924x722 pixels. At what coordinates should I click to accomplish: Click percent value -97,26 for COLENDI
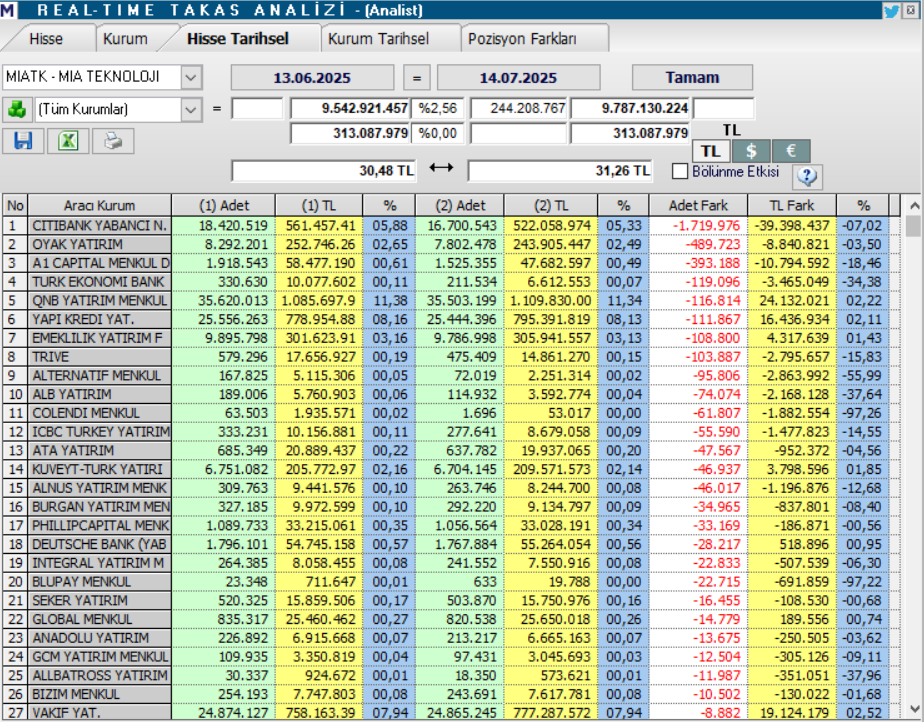pos(862,413)
